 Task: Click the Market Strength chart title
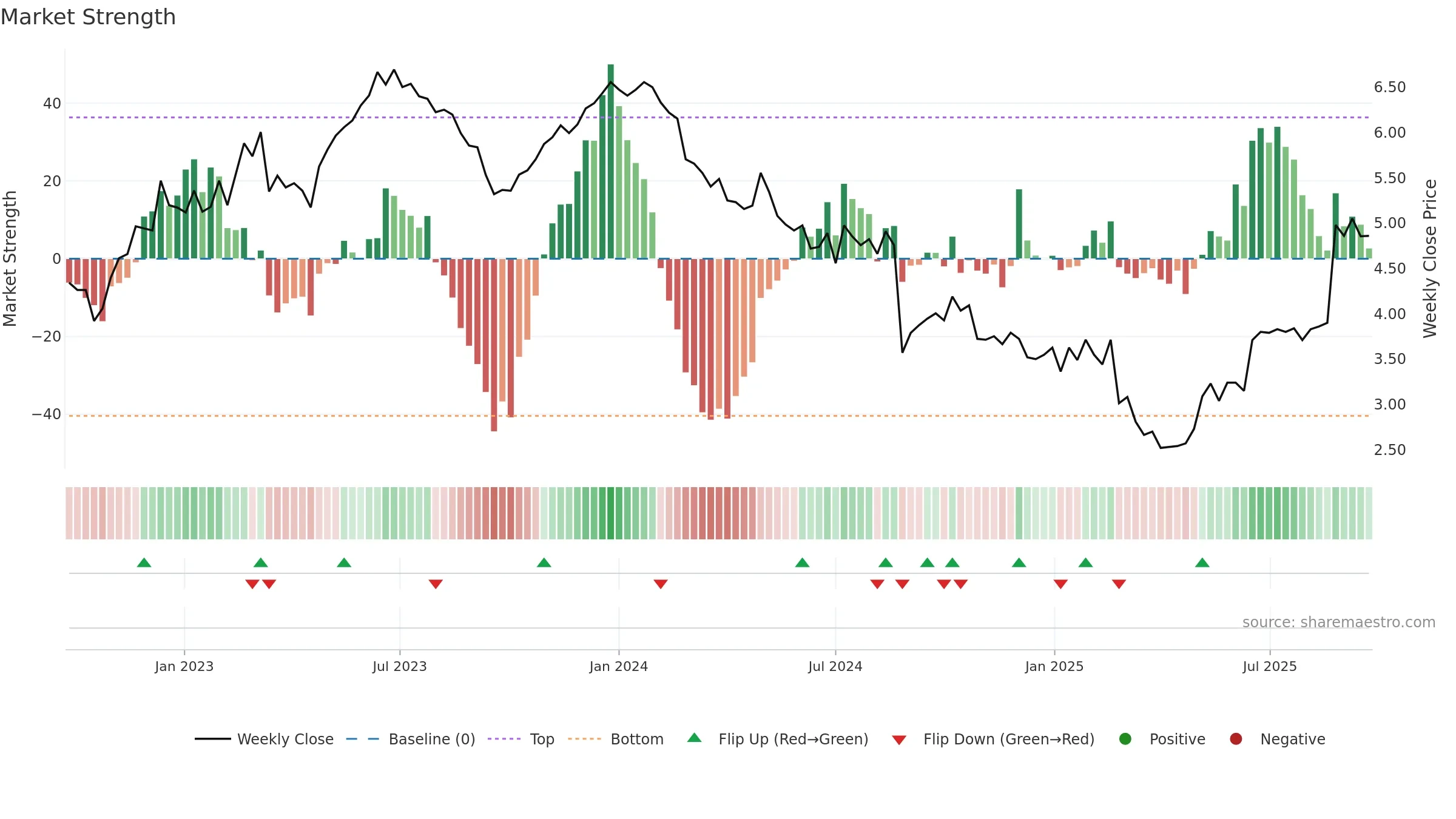89,17
